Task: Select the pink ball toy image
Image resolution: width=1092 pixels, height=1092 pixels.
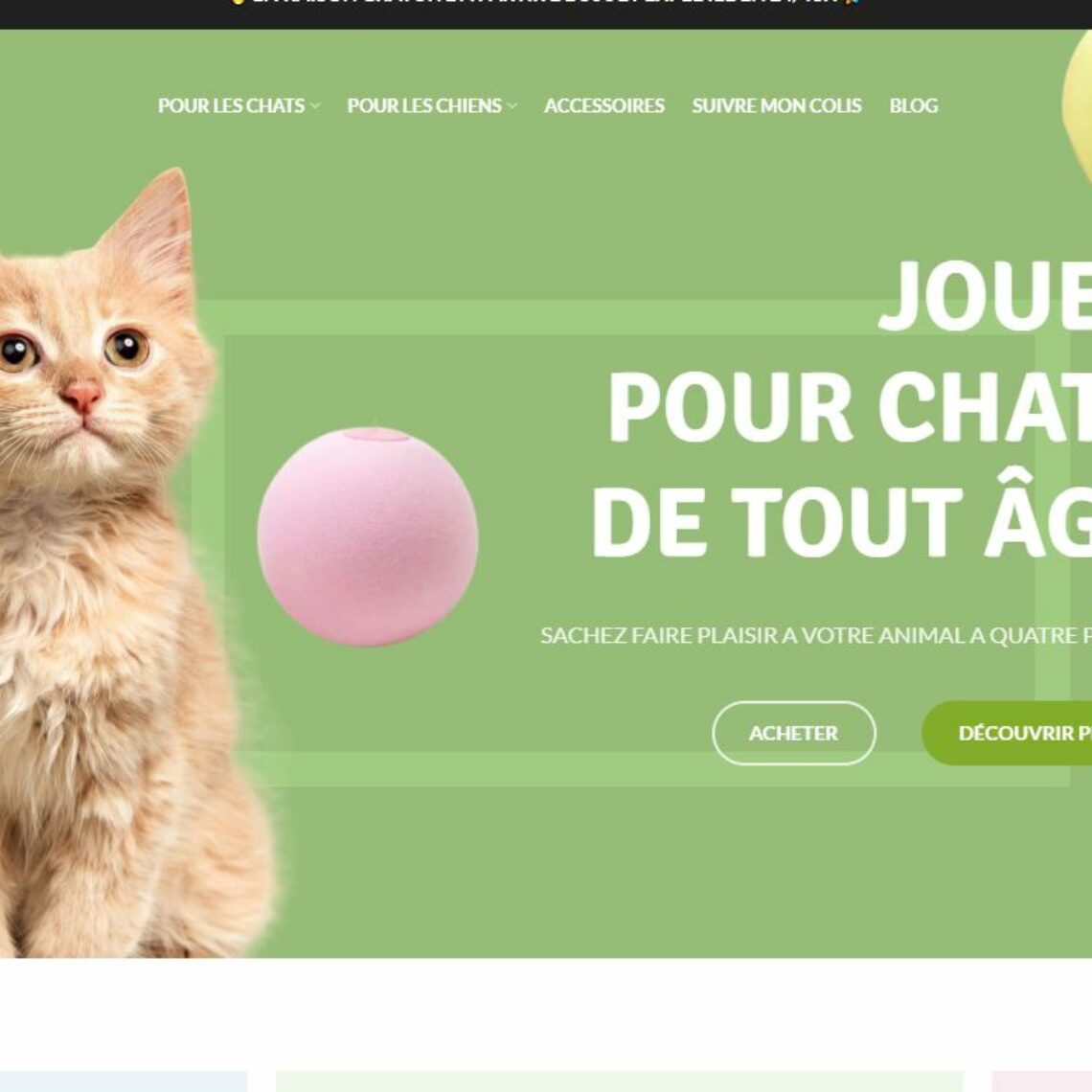Action: click(368, 537)
